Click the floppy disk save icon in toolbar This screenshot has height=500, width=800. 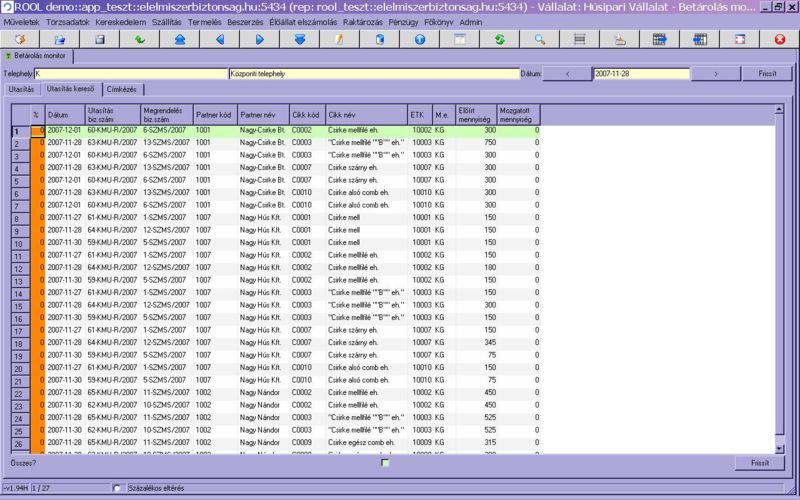click(x=100, y=39)
